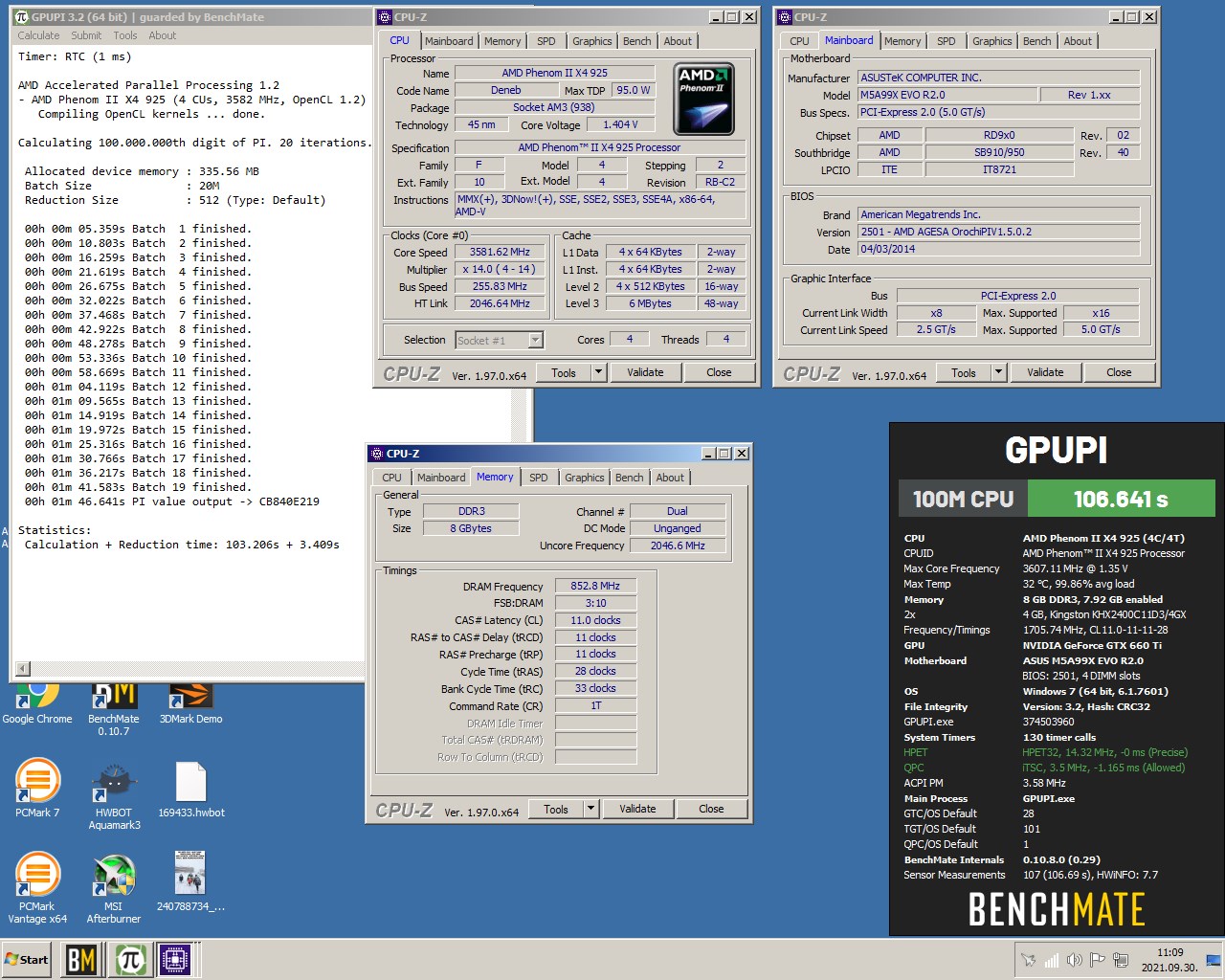Click the BIOS Version 2501 field
The width and height of the screenshot is (1225, 980).
click(998, 232)
